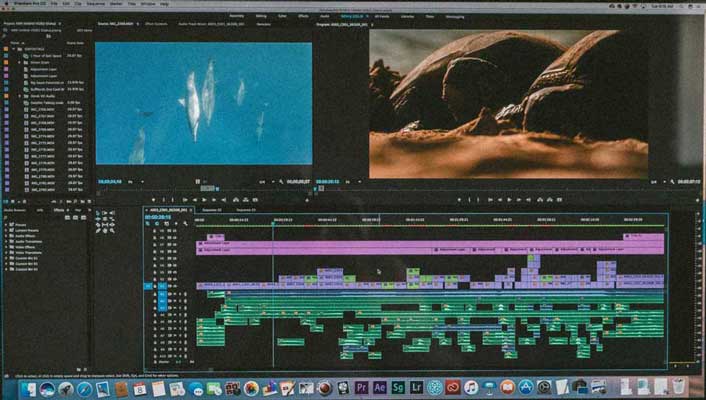Click the Finder icon in the Dock
The width and height of the screenshot is (706, 400).
click(30, 388)
